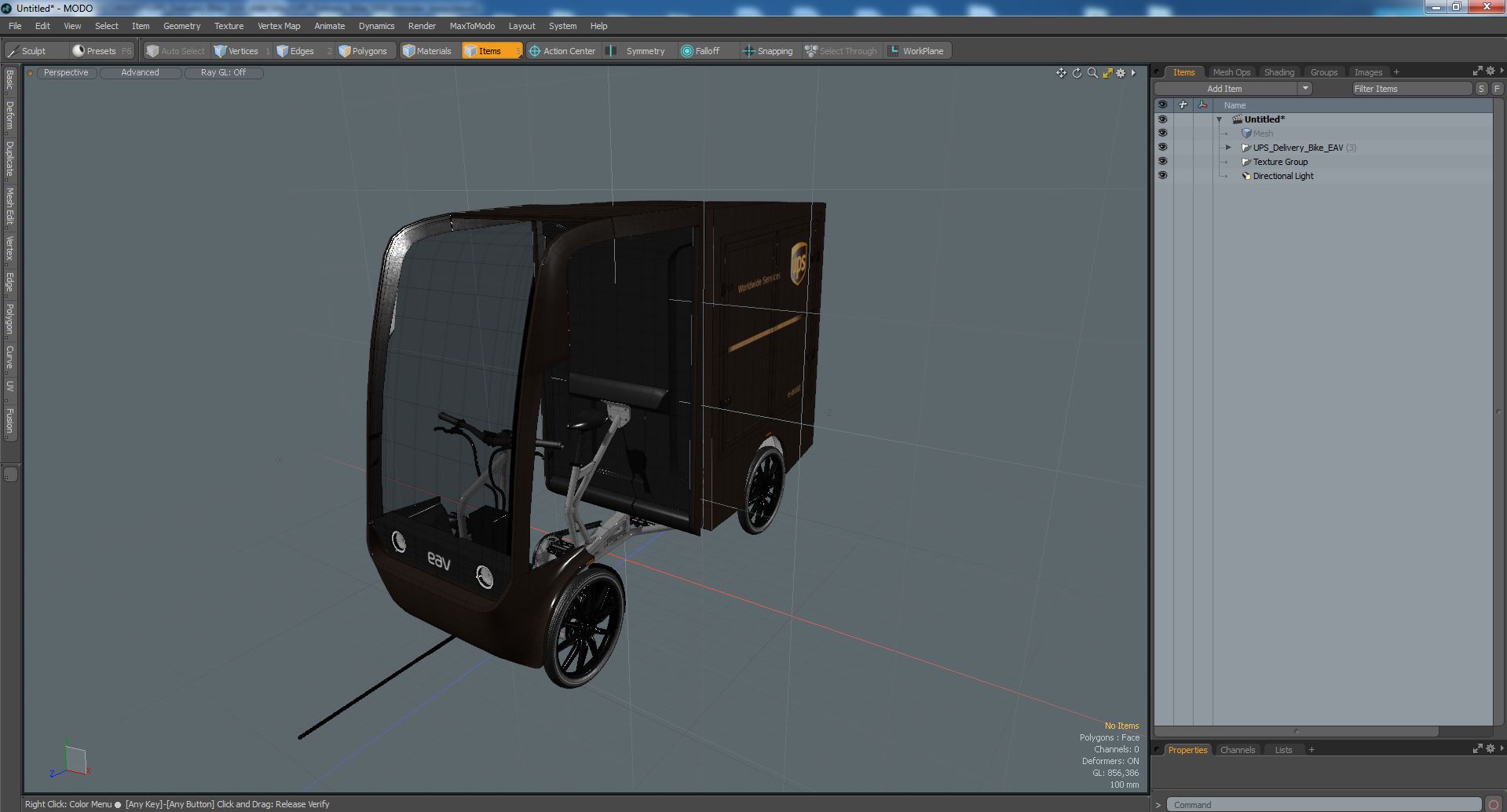Click the viewport rotate icon
1507x812 pixels.
pos(1077,73)
